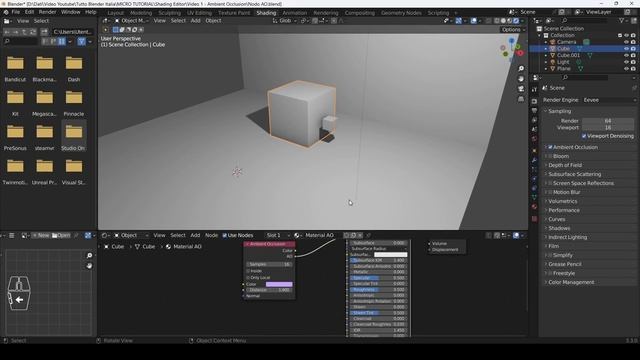Open the File menu
This screenshot has height=360, width=640.
[16, 12]
